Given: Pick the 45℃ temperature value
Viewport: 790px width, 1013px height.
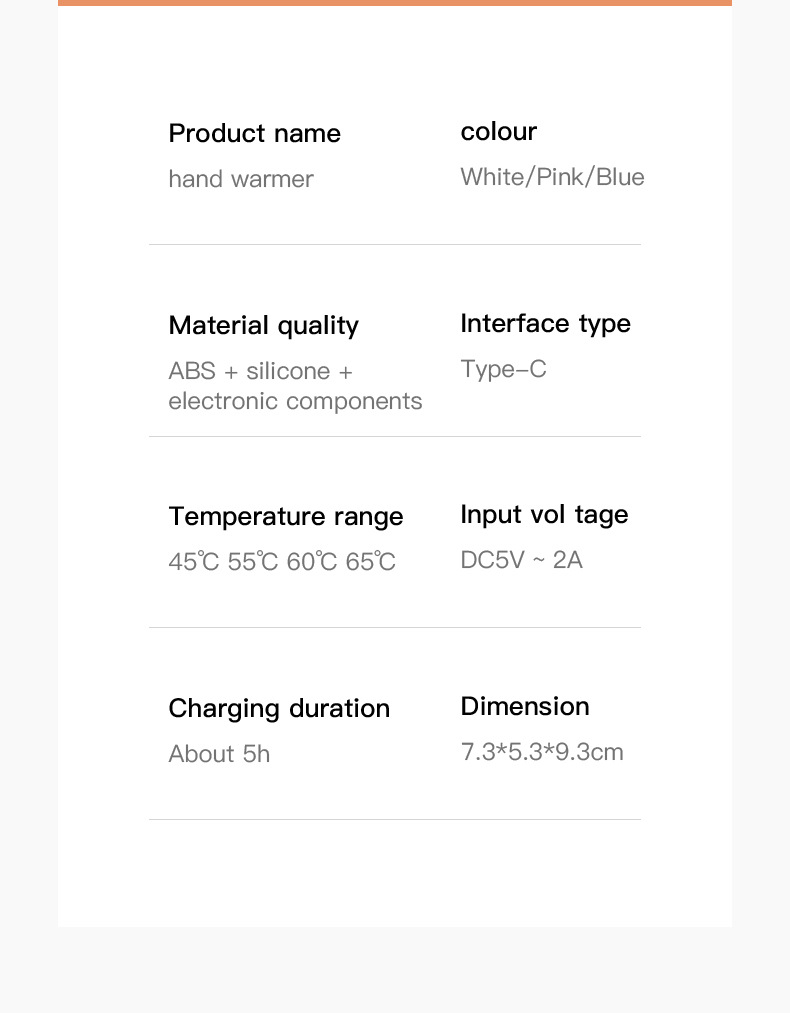Looking at the screenshot, I should click(193, 563).
